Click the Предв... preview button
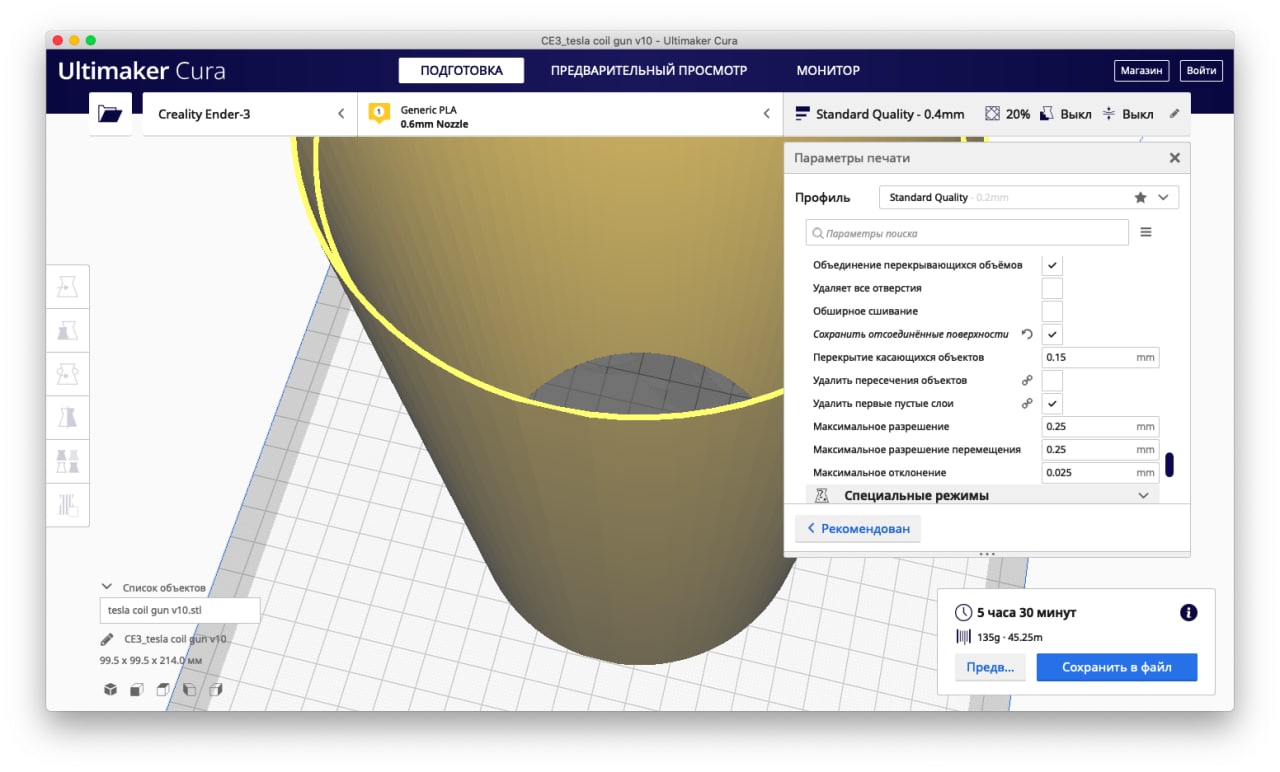Screen dimensions: 1280x772 tap(990, 667)
